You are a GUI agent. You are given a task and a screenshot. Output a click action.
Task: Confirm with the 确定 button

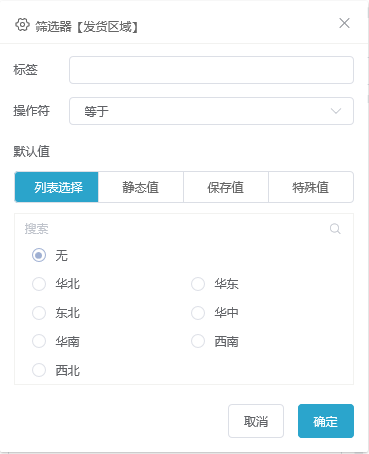[x=326, y=421]
